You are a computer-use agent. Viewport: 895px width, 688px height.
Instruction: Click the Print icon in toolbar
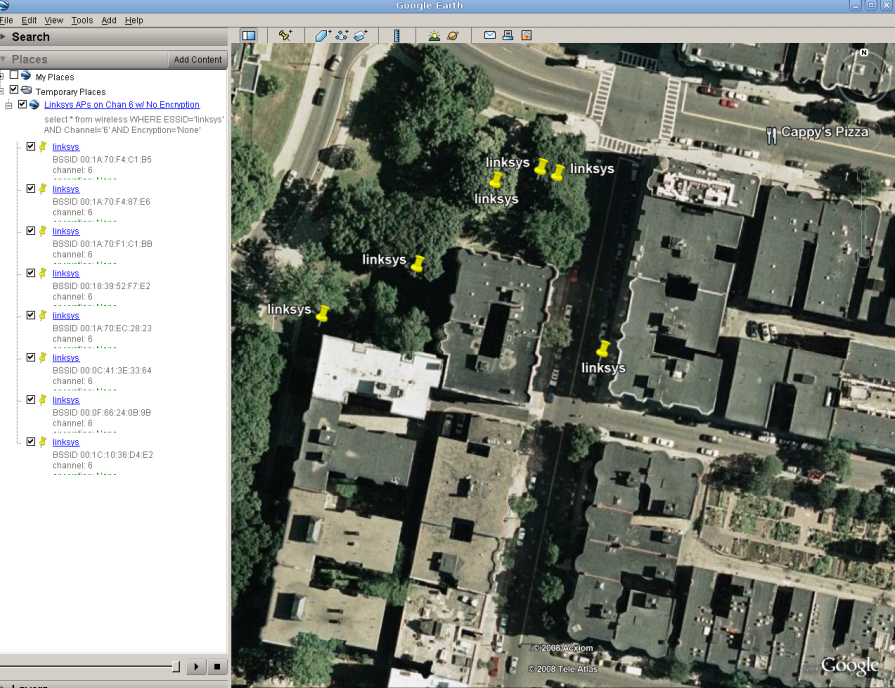507,35
